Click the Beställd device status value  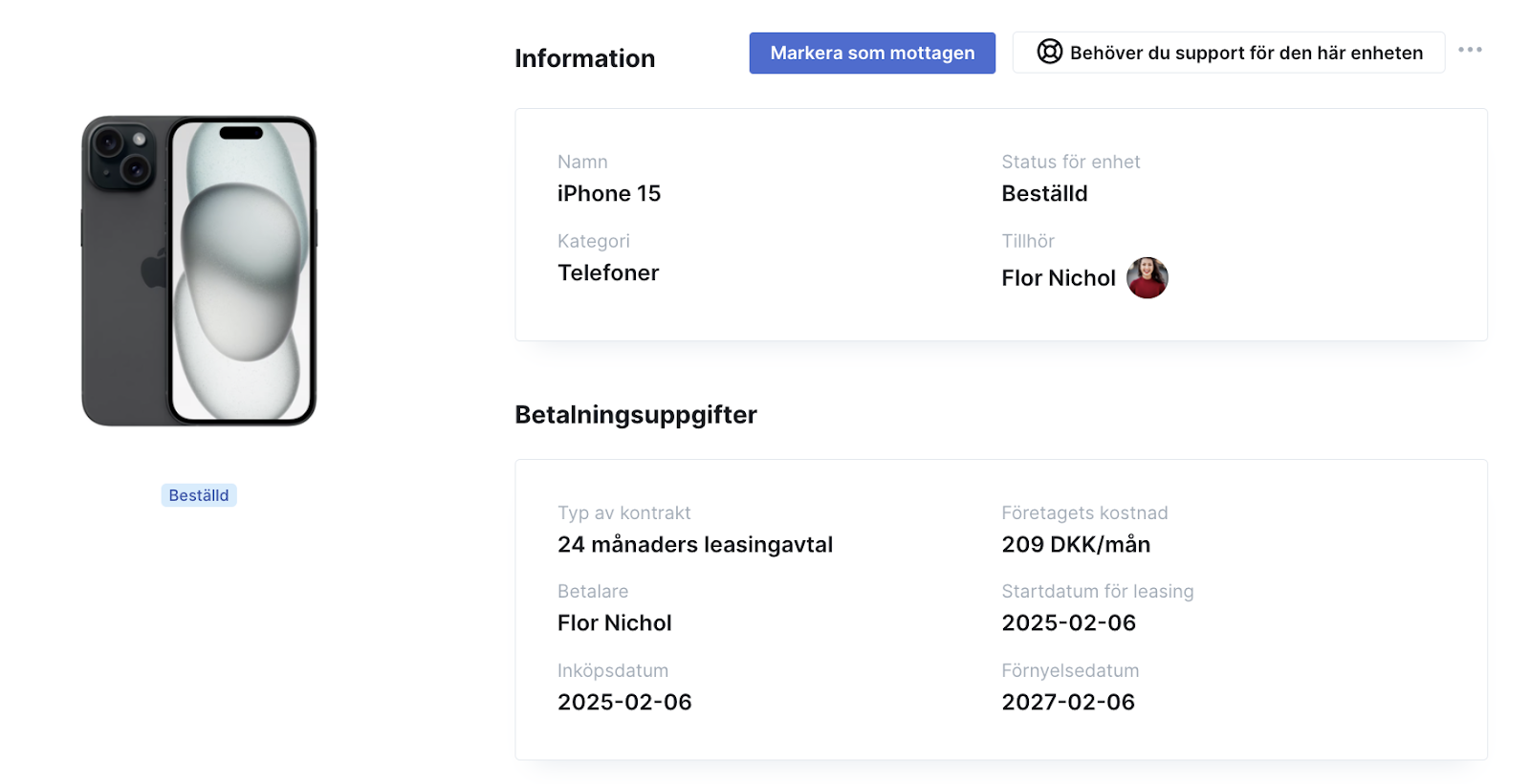point(1044,194)
